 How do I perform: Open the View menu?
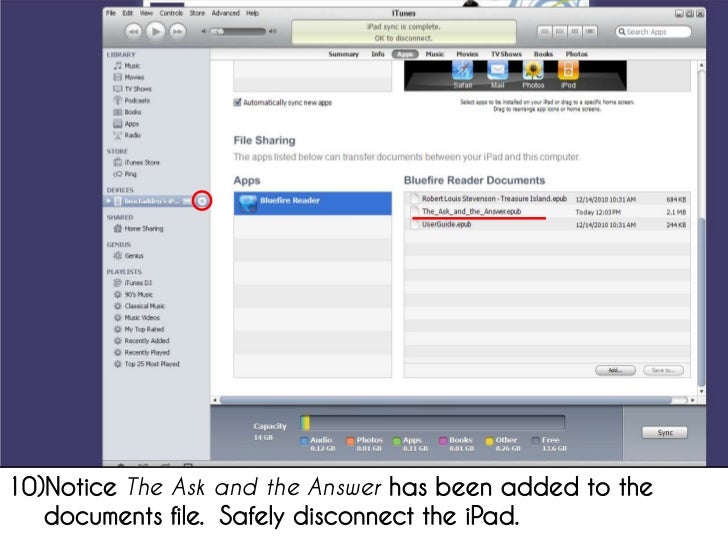146,13
